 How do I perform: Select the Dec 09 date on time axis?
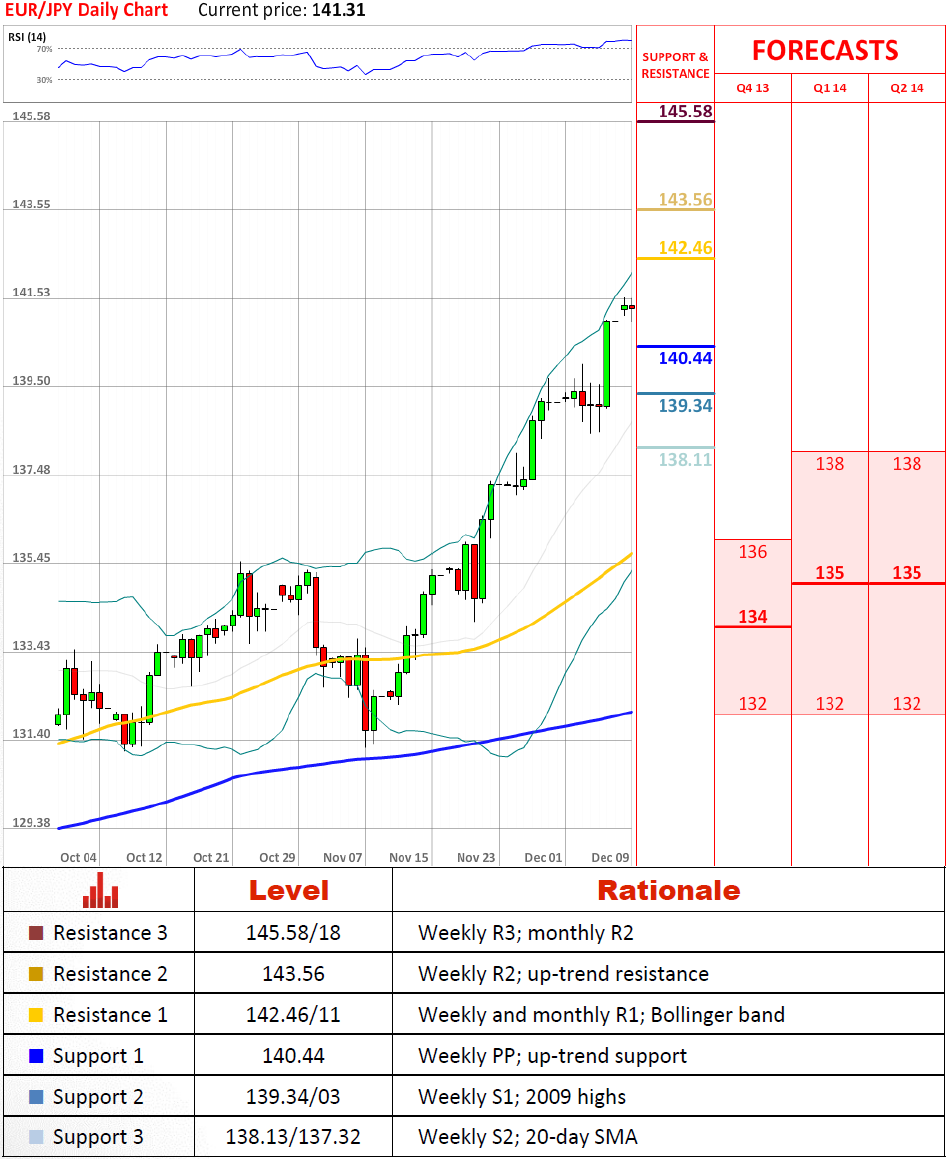click(609, 857)
